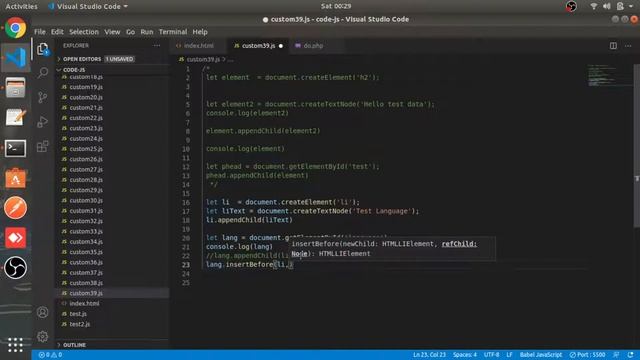Click the feedback icon in status bar
Screen dimensions: 640x360
tap(616, 355)
